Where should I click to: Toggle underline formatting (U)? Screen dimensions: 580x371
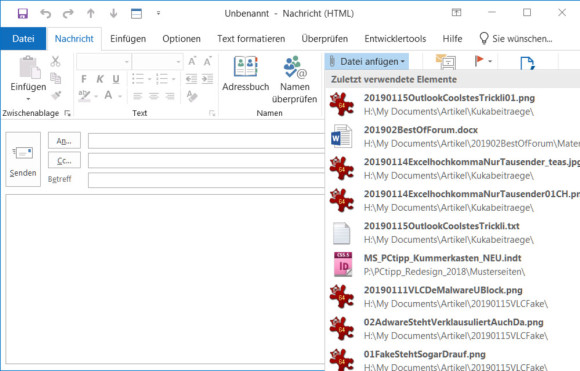[116, 79]
